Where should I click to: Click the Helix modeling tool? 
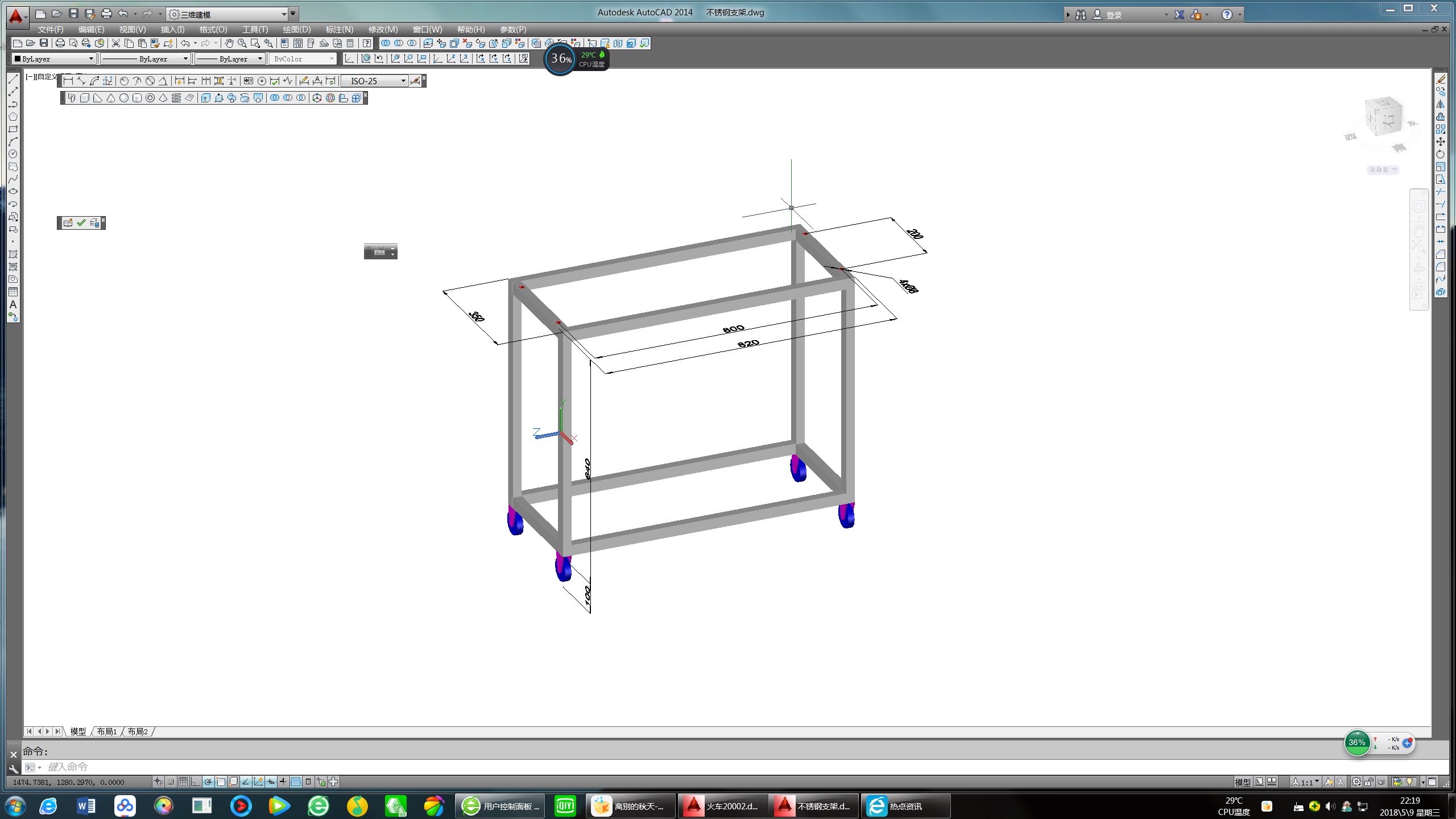pyautogui.click(x=176, y=98)
